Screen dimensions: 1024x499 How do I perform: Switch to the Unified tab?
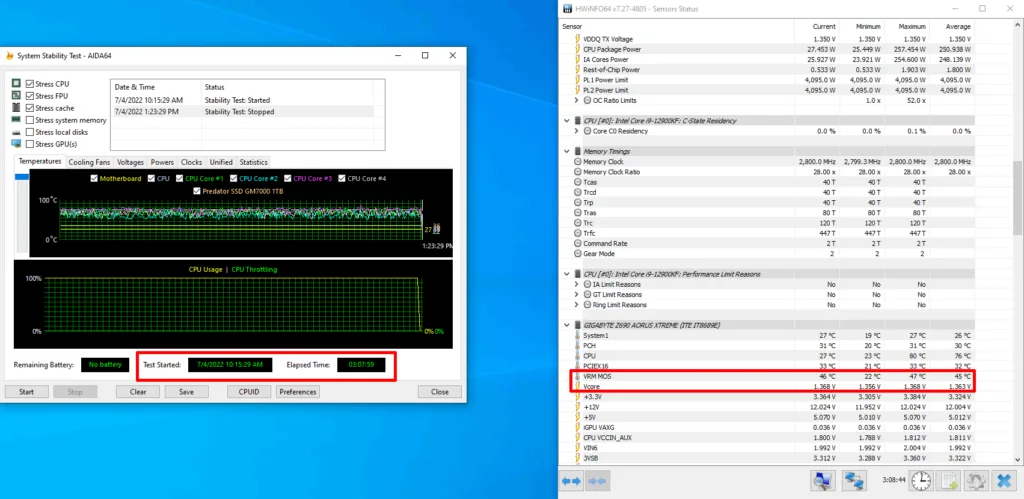click(221, 162)
